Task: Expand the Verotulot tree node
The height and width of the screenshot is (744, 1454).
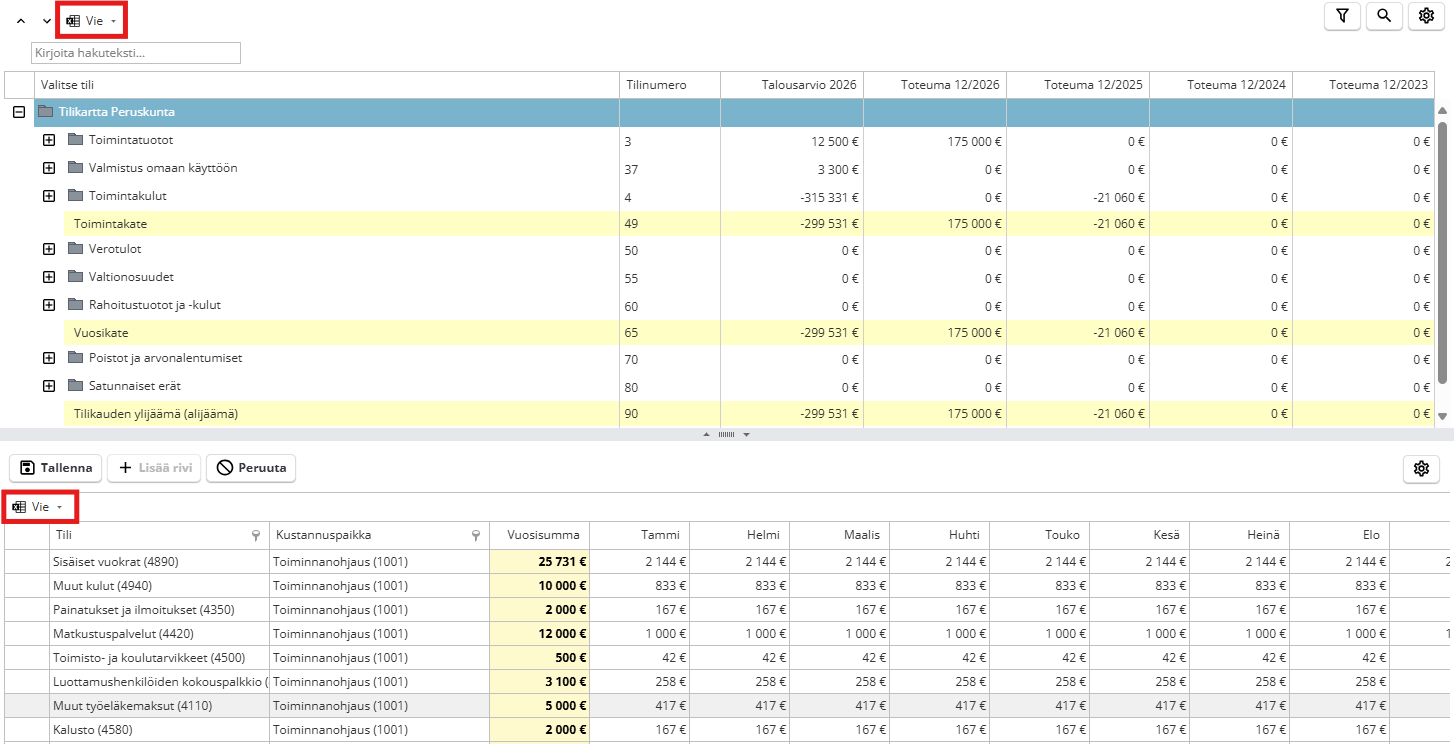Action: coord(48,249)
